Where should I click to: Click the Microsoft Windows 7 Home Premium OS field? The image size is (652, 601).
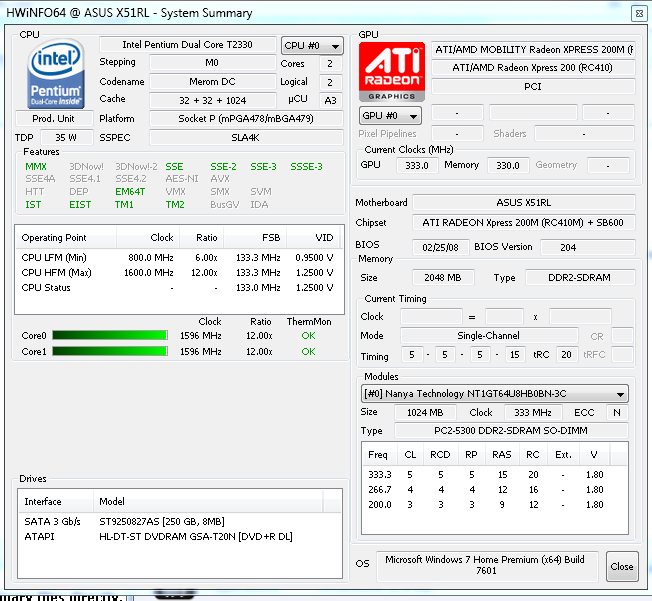point(487,565)
